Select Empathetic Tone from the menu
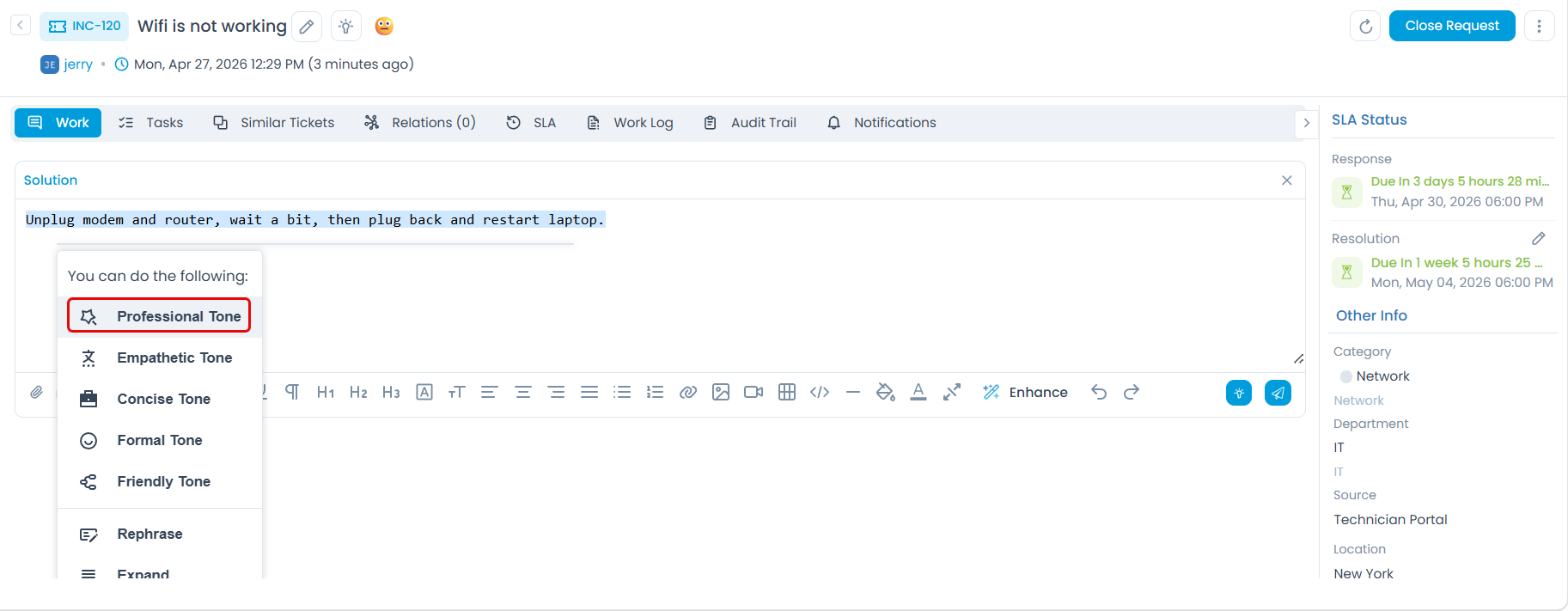 [x=174, y=357]
